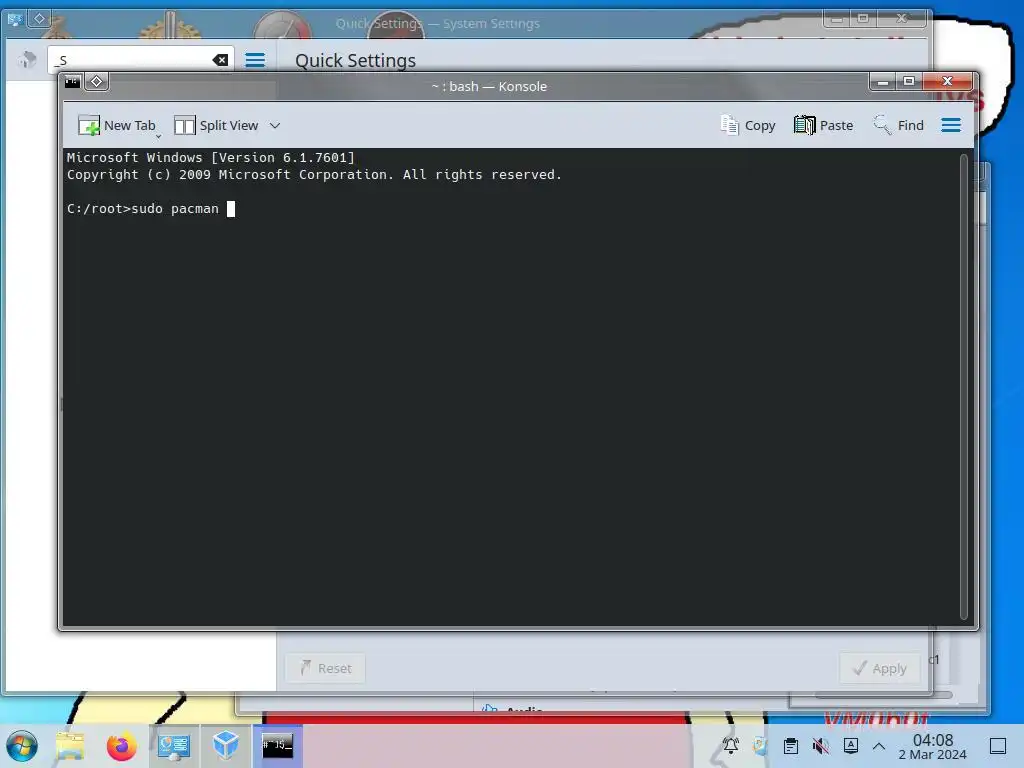Toggle the Konsole keep-on-all-desktops pin icon

tap(97, 82)
